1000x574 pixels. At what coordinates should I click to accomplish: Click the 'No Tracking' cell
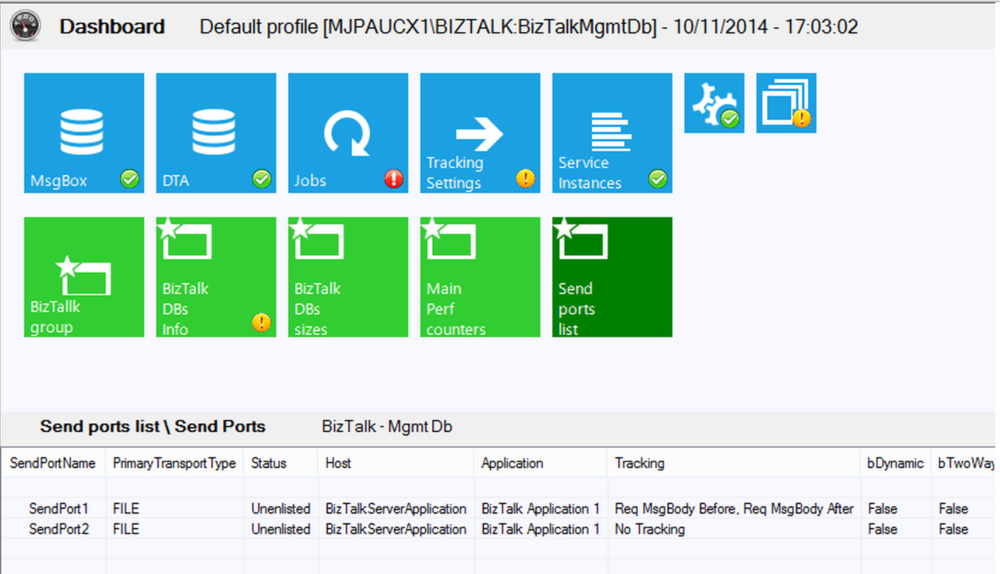(650, 529)
